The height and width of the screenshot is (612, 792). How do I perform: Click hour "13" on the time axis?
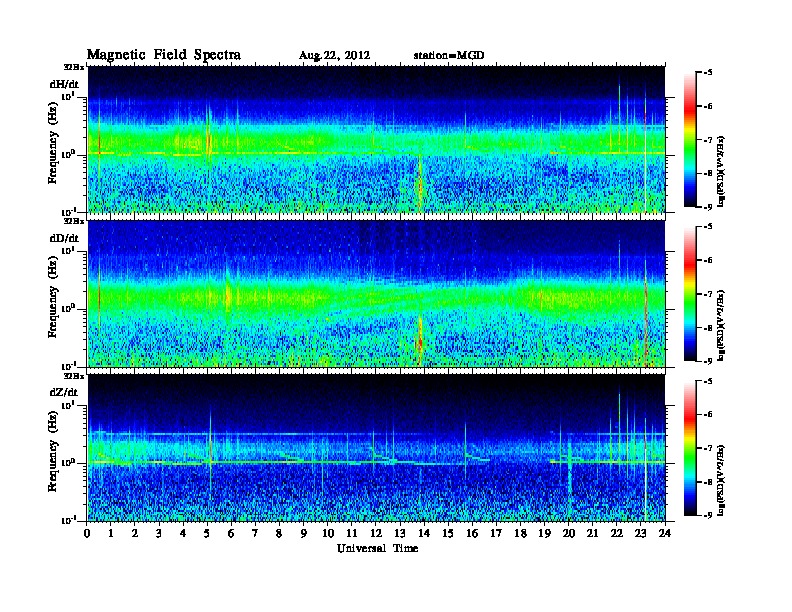coord(400,533)
